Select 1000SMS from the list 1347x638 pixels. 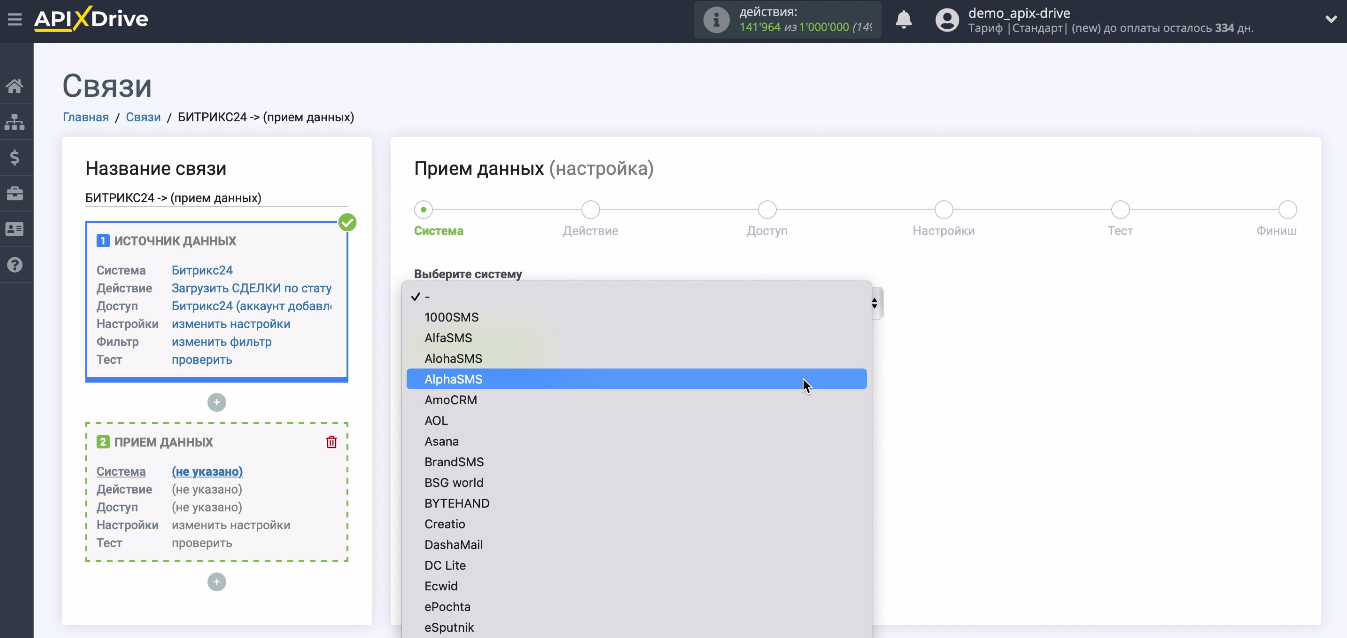tap(637, 317)
